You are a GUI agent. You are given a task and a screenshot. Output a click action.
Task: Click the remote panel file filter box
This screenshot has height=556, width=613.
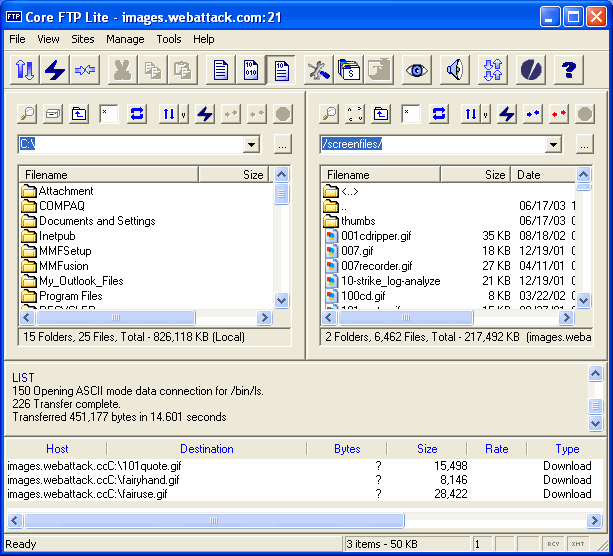tap(411, 114)
